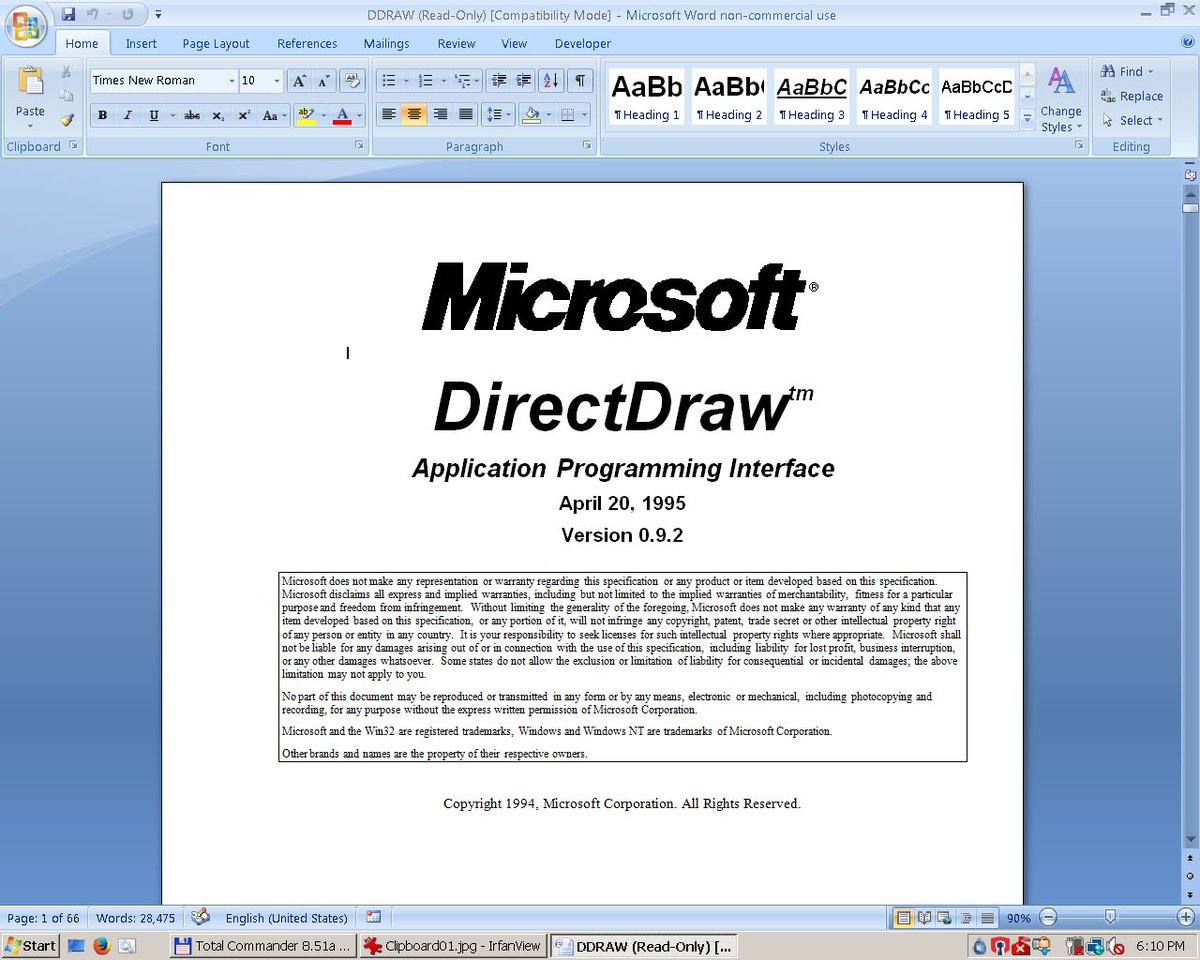Go to the References tab
The height and width of the screenshot is (960, 1200).
pyautogui.click(x=307, y=43)
